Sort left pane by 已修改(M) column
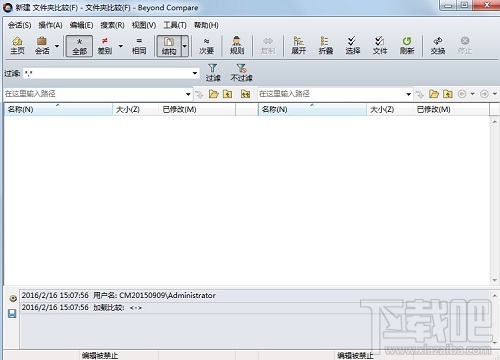 click(x=197, y=110)
